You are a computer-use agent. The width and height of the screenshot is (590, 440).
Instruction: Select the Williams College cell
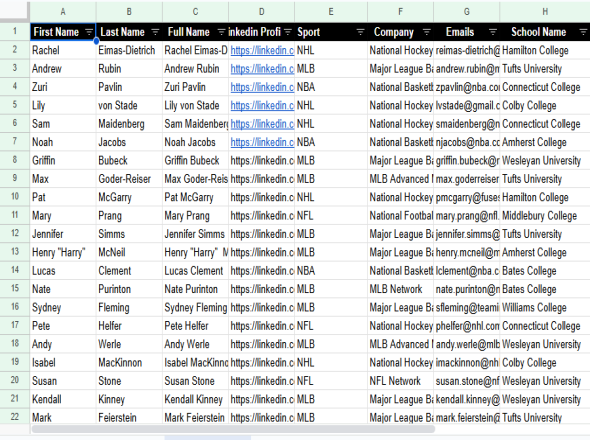tap(545, 308)
